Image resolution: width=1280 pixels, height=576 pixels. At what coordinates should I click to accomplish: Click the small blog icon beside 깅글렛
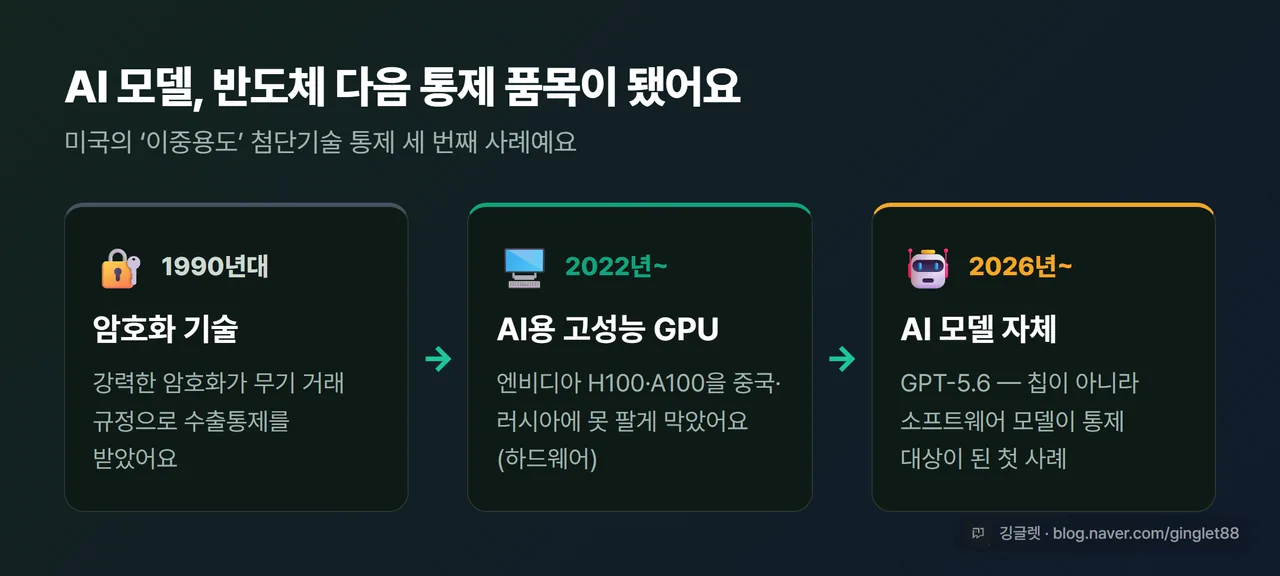978,533
